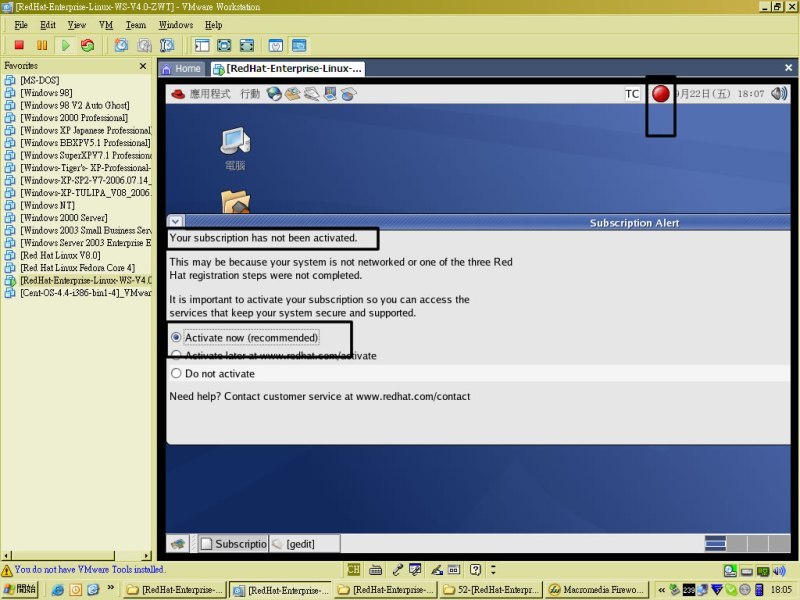Click the date and time clock in the GNOME panel

pos(720,94)
